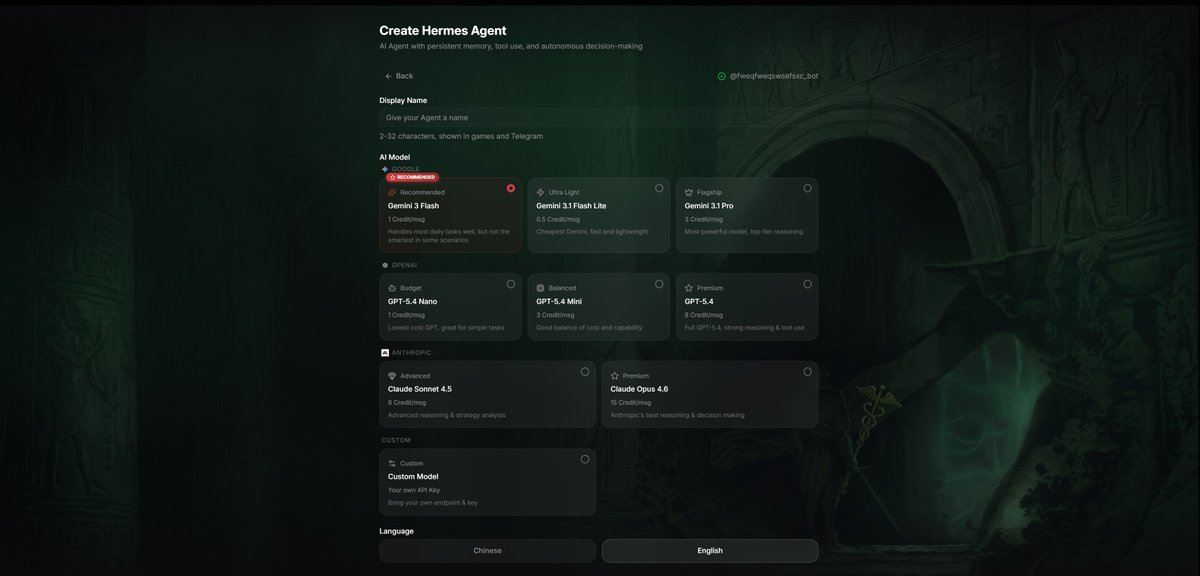Click the Custom Model title

[x=413, y=477]
